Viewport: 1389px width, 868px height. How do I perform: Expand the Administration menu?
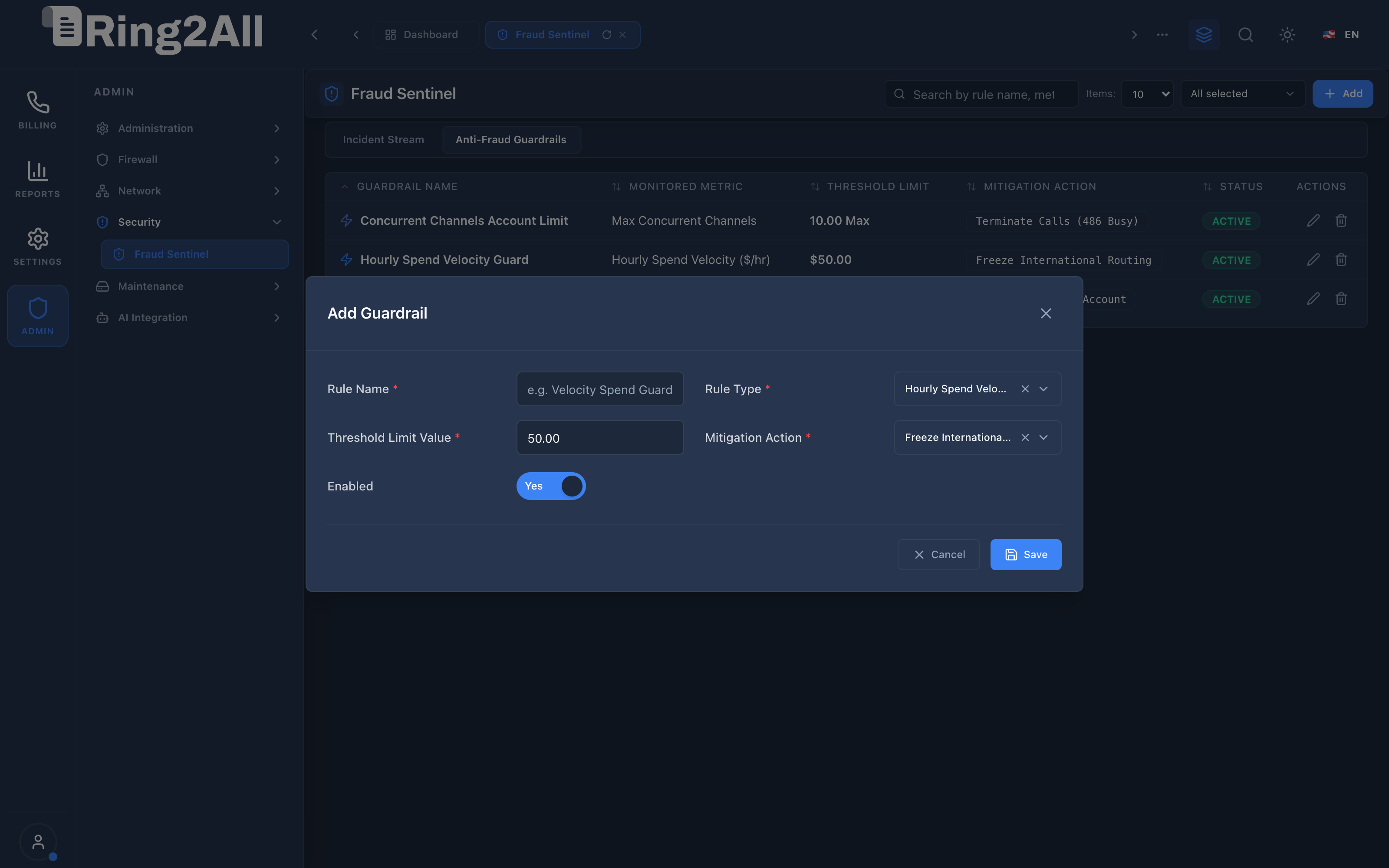pyautogui.click(x=189, y=128)
